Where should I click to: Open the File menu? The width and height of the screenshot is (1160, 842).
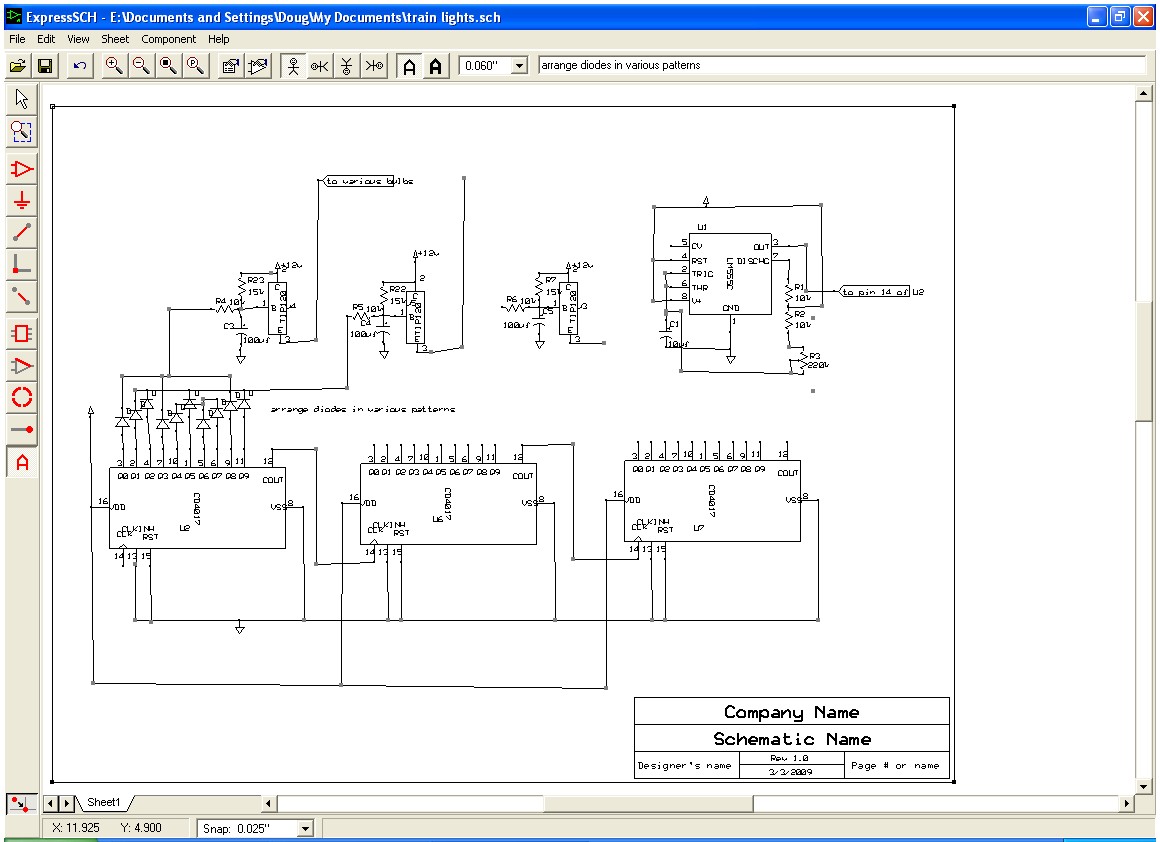pos(17,39)
